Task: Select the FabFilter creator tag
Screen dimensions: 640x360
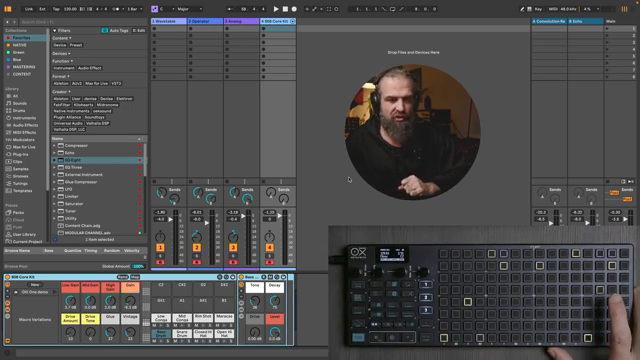Action: pos(62,105)
